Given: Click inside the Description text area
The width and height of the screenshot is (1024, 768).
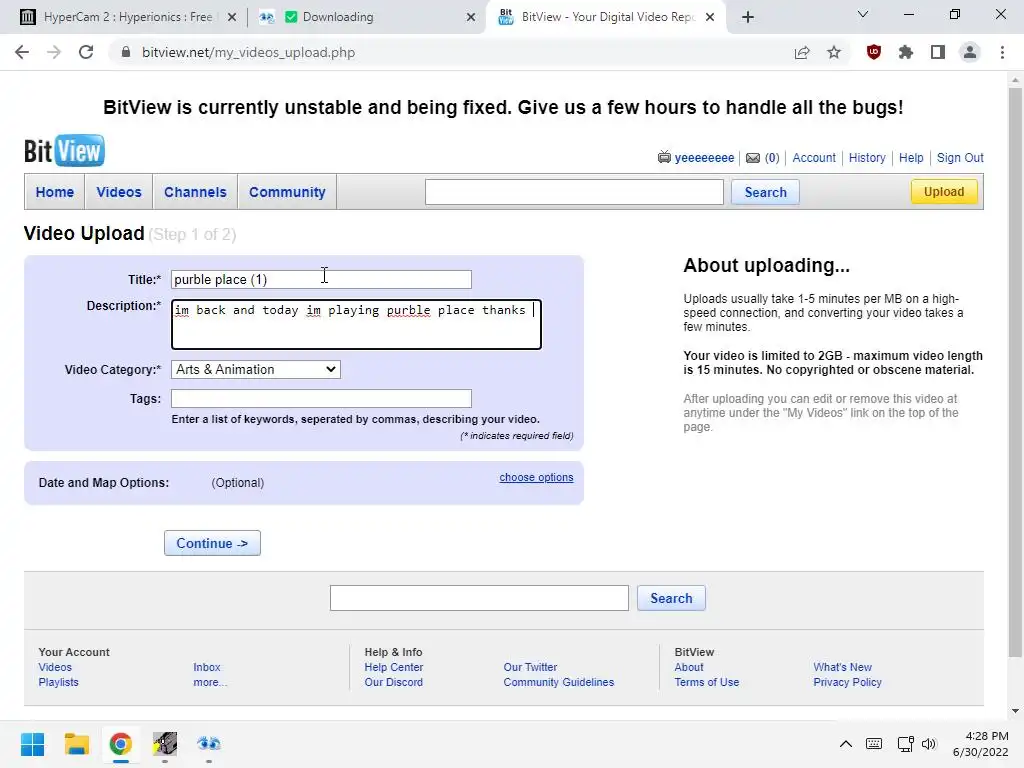Looking at the screenshot, I should [x=357, y=325].
